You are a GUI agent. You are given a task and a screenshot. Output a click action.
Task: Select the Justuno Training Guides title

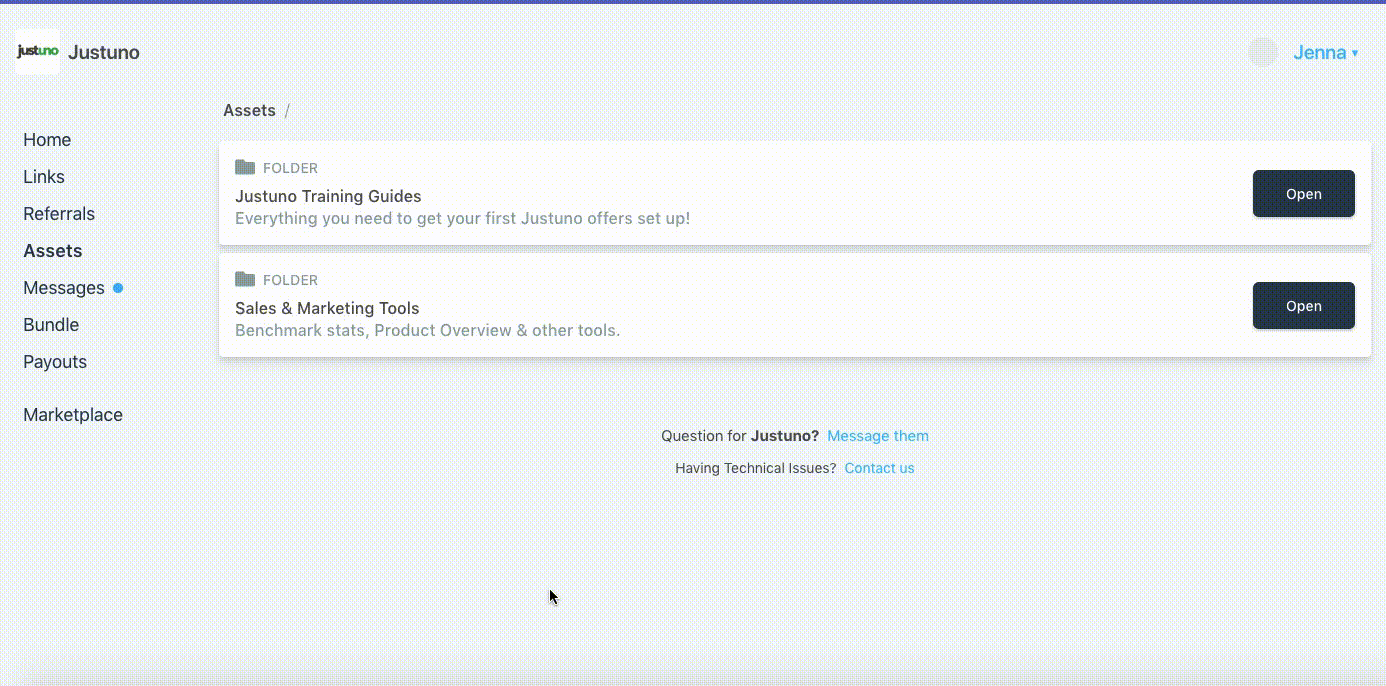[328, 196]
